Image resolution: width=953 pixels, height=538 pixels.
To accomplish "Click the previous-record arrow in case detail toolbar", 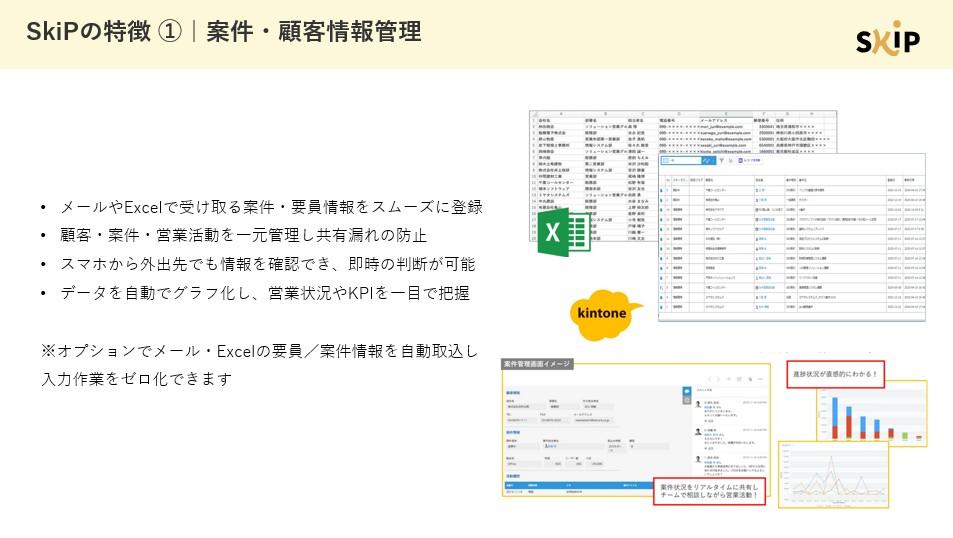I will coord(708,380).
